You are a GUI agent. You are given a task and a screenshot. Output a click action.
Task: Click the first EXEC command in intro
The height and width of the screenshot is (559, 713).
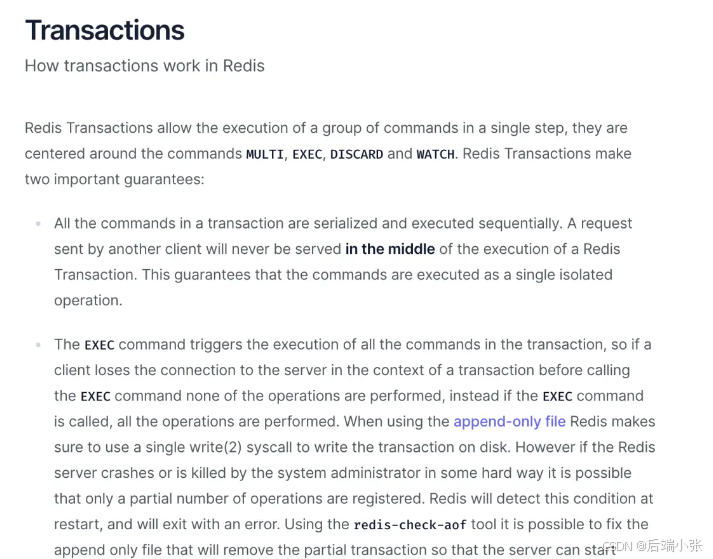pyautogui.click(x=307, y=154)
